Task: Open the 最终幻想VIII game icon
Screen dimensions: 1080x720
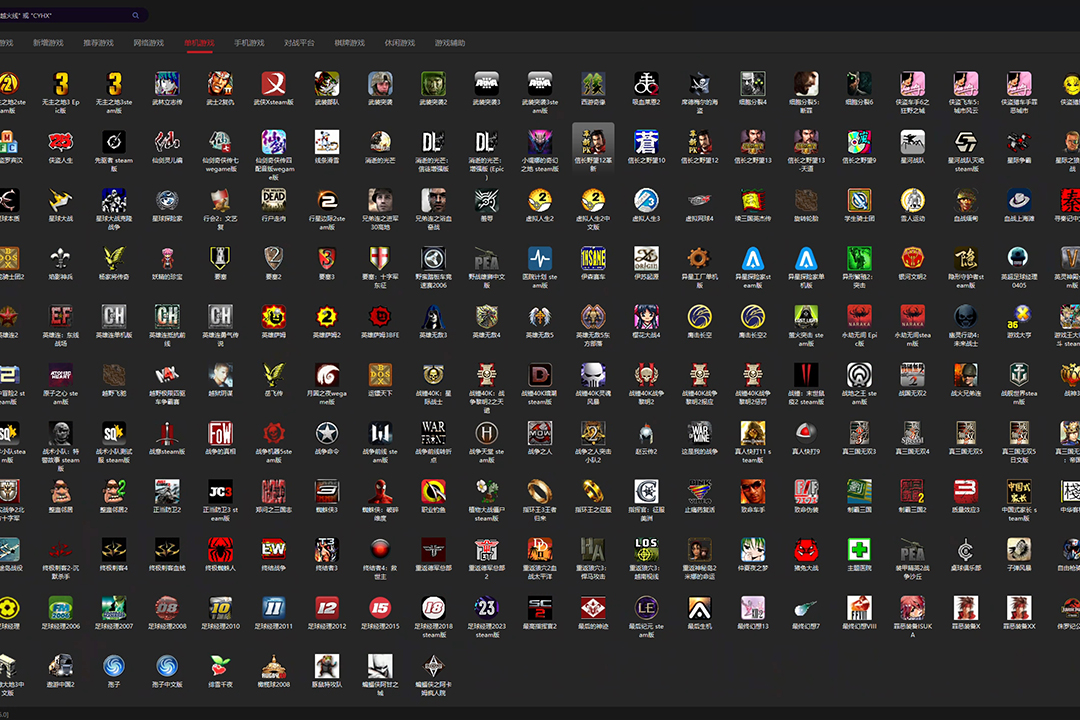Action: 859,608
